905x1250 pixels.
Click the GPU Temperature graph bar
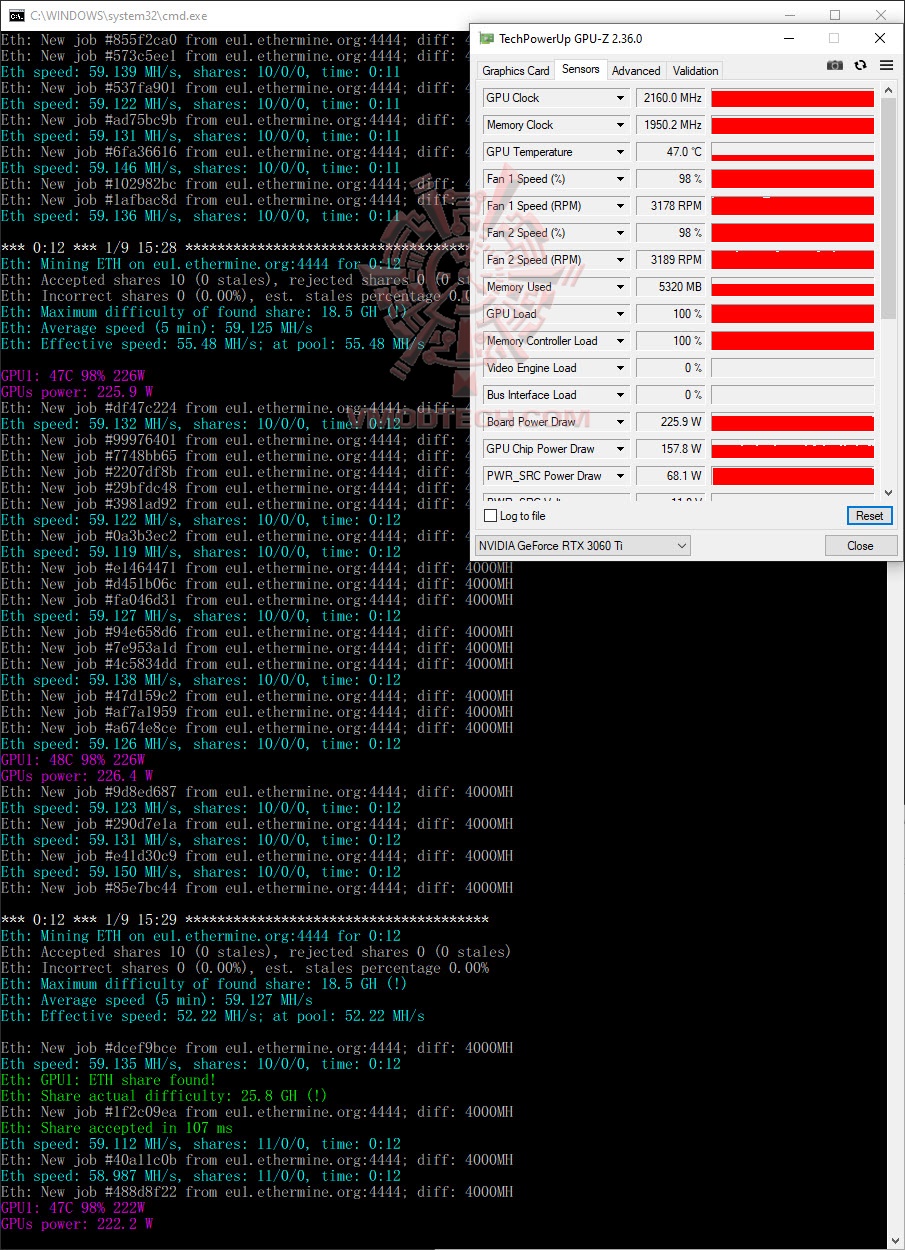(x=792, y=152)
